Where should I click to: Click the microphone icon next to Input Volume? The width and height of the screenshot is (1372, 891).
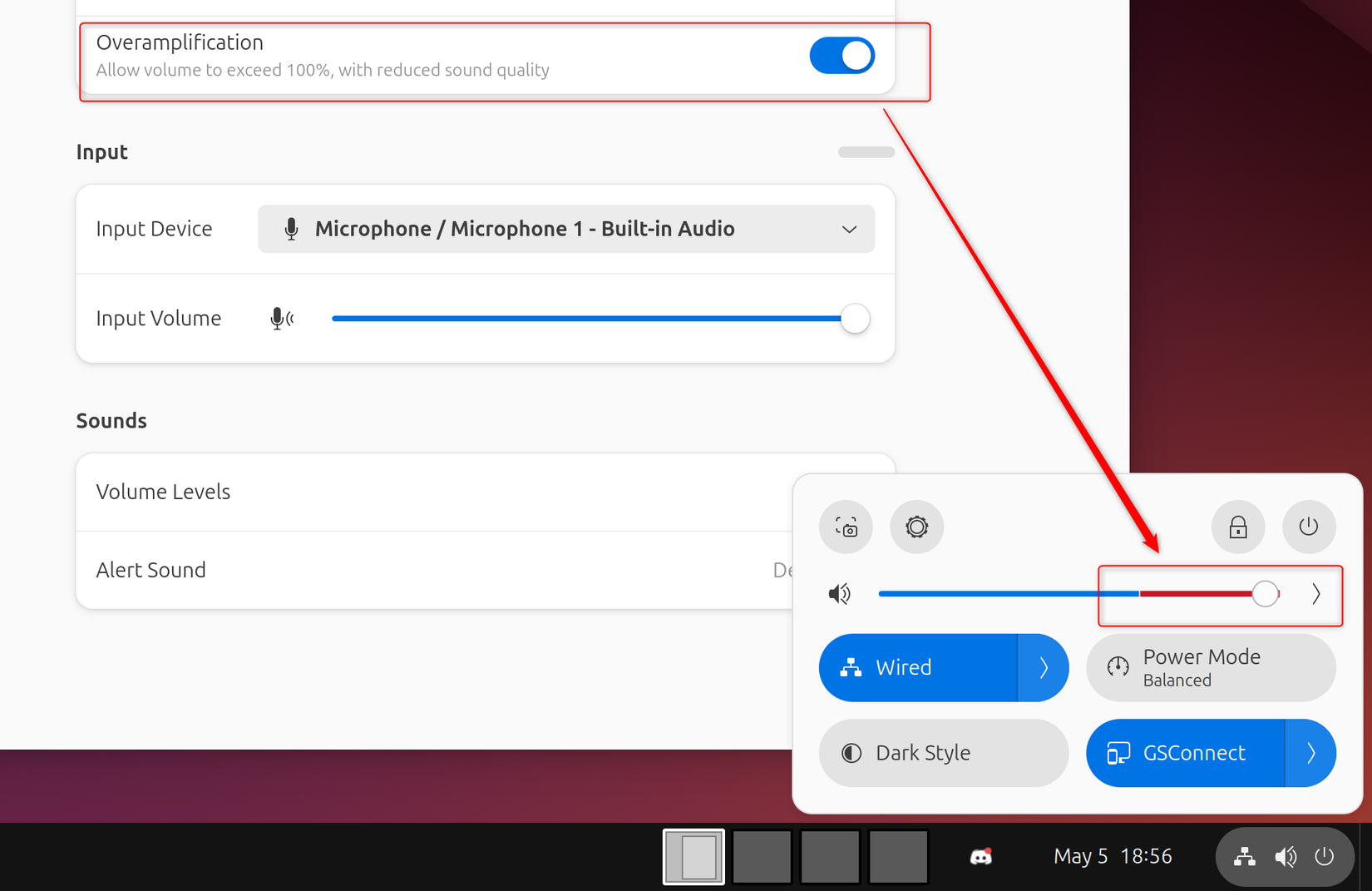[x=280, y=318]
